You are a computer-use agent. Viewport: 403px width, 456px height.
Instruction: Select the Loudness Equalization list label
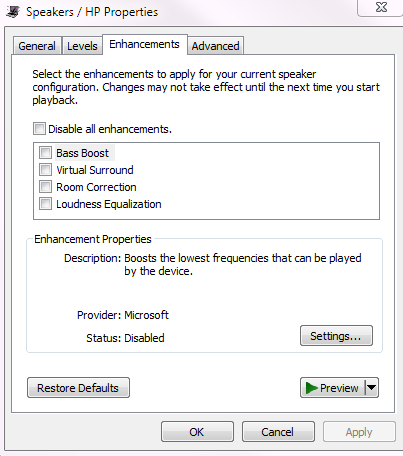click(x=109, y=204)
